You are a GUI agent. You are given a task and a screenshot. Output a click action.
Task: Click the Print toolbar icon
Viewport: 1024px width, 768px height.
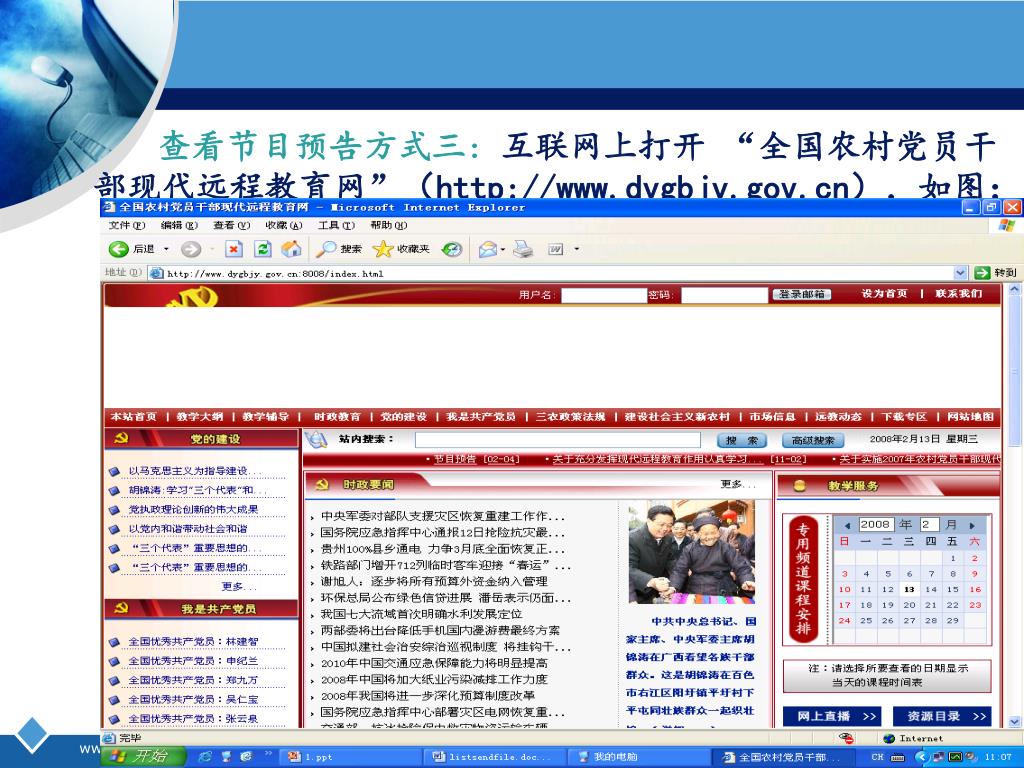[522, 249]
